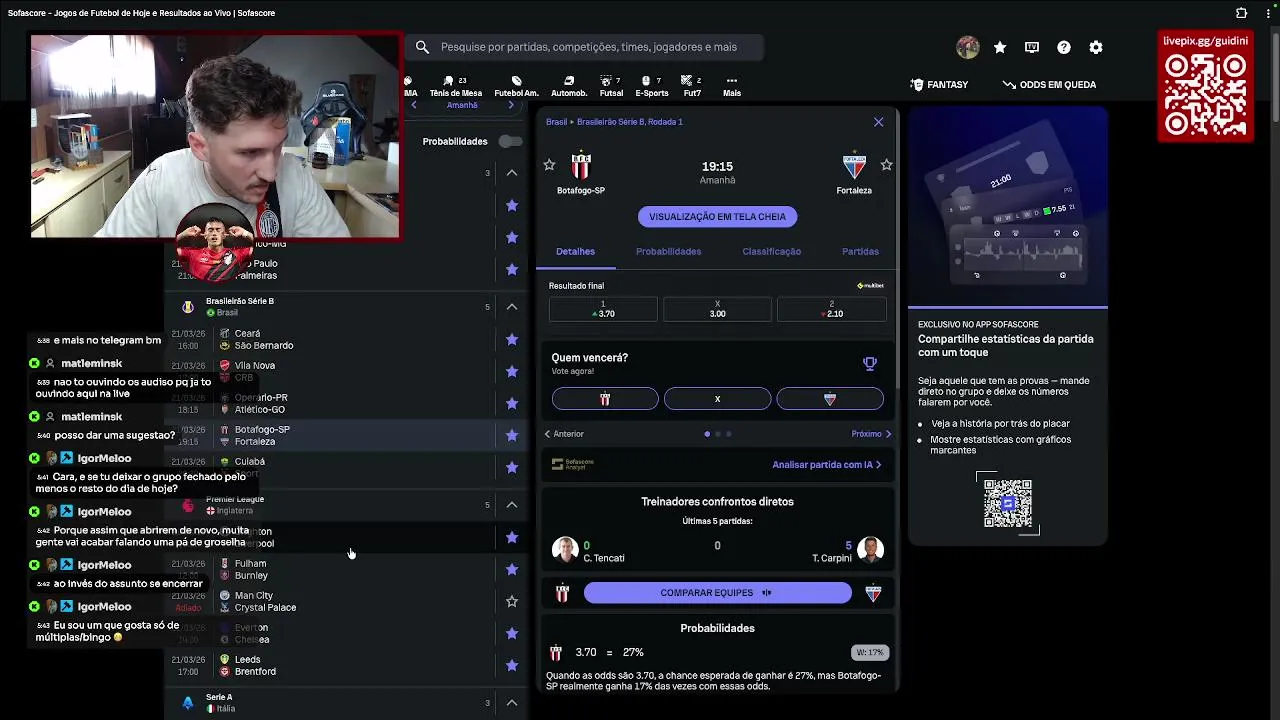Select the E-Sports category

coord(652,86)
